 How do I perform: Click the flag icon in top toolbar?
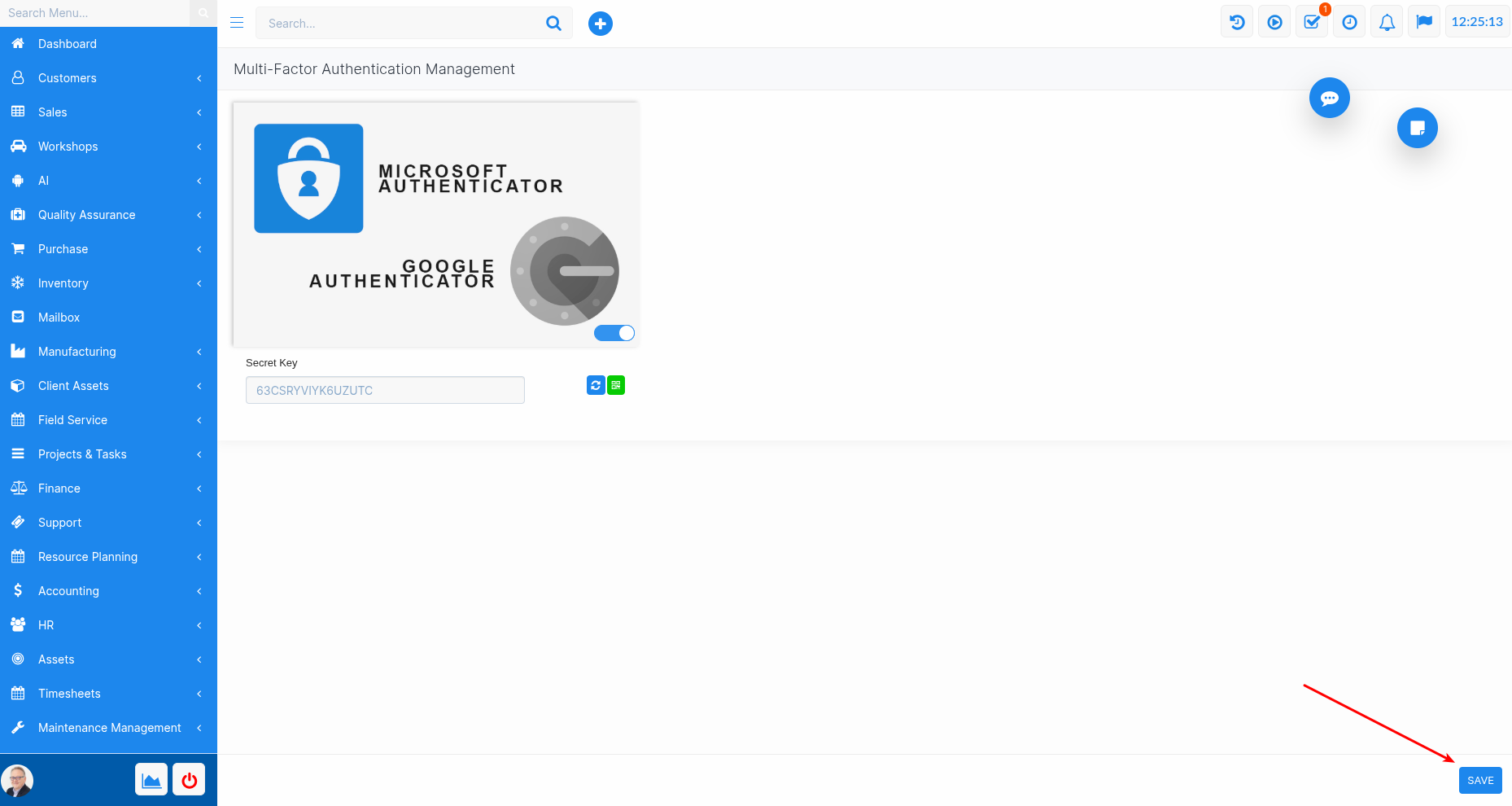coord(1424,22)
